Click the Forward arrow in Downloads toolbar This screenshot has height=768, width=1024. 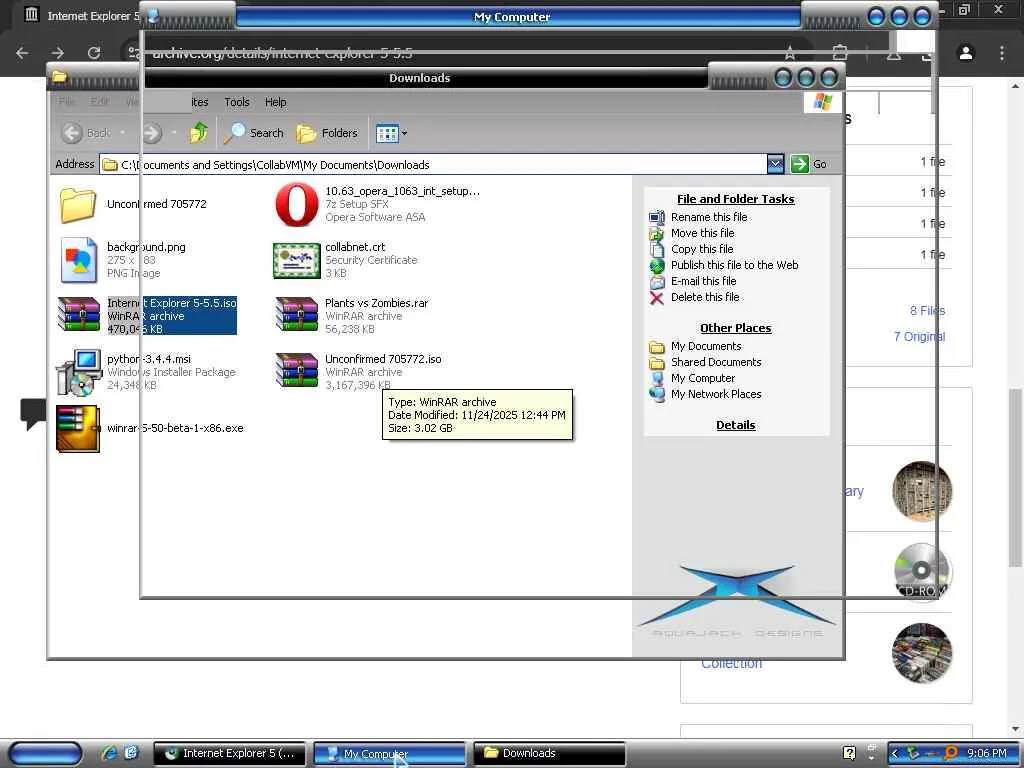point(152,133)
